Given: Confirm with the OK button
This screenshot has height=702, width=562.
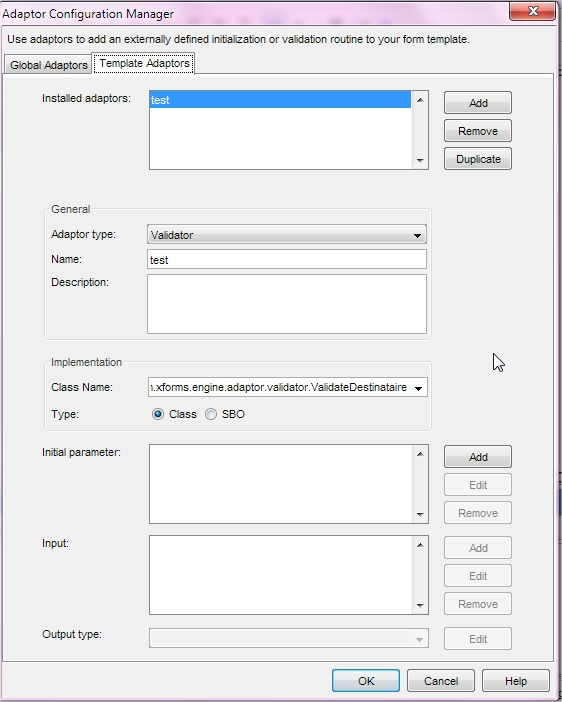Looking at the screenshot, I should [366, 681].
